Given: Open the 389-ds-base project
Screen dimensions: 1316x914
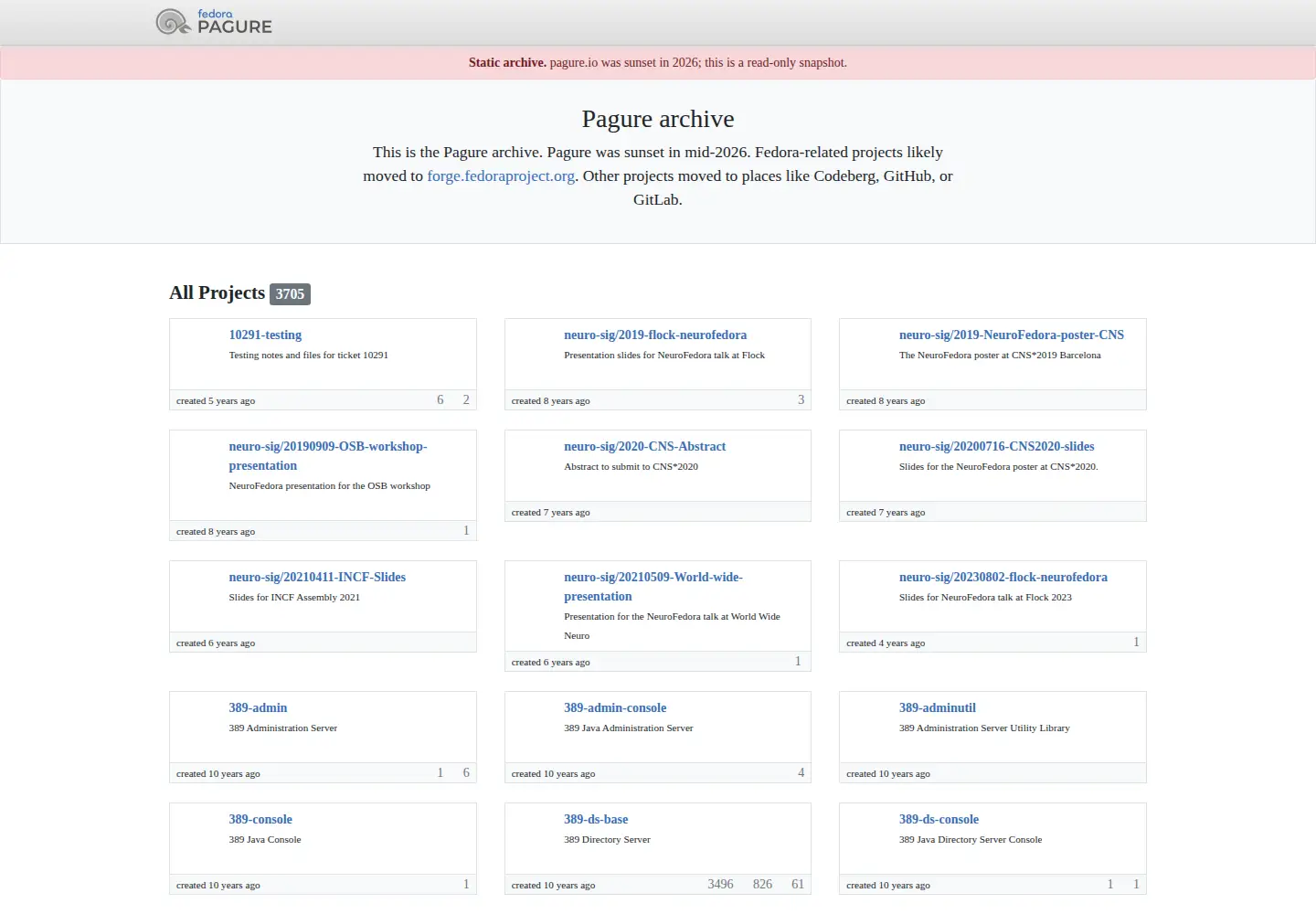Looking at the screenshot, I should pos(596,820).
